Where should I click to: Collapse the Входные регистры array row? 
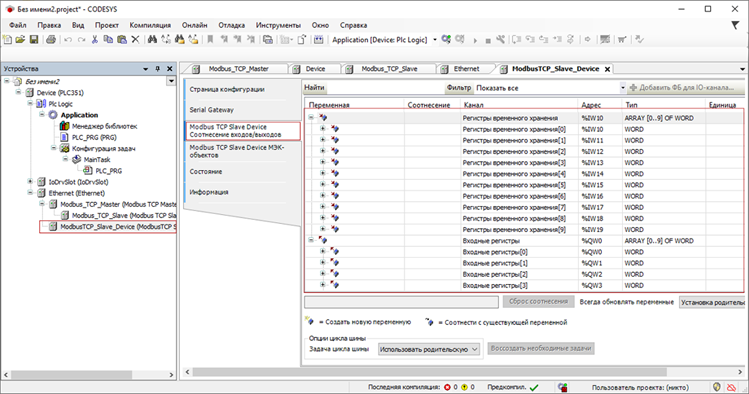(311, 240)
